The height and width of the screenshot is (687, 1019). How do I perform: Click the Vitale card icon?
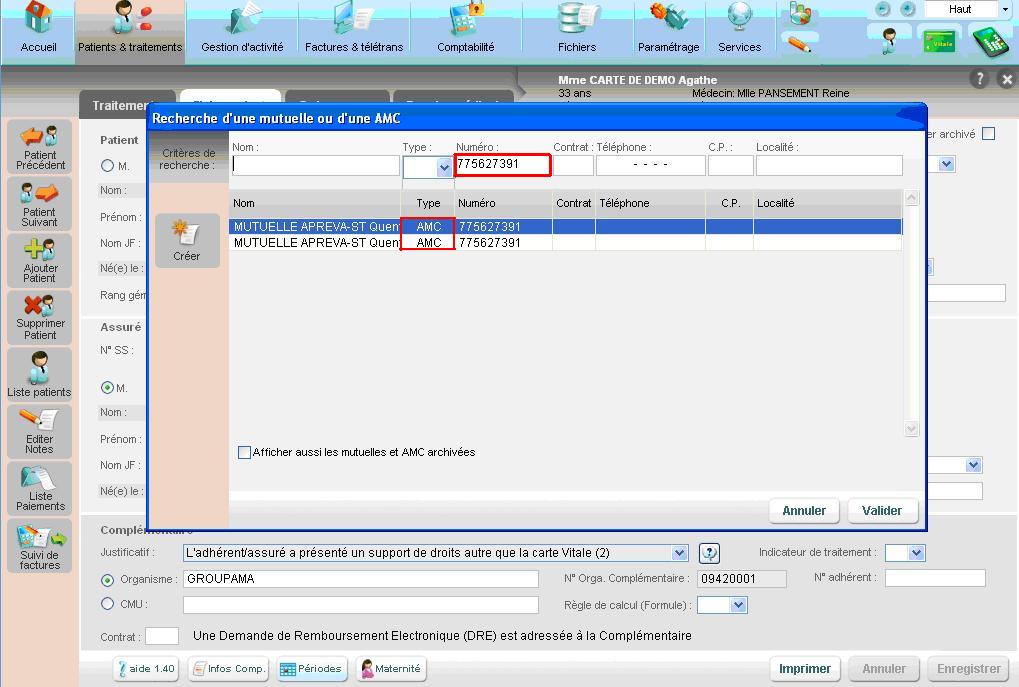(939, 42)
